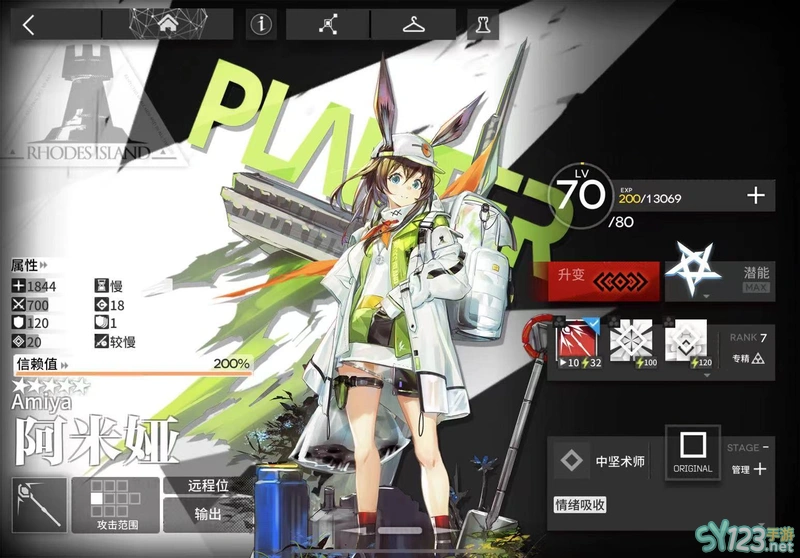Open the outfit hanger icon
The height and width of the screenshot is (558, 800).
point(413,25)
